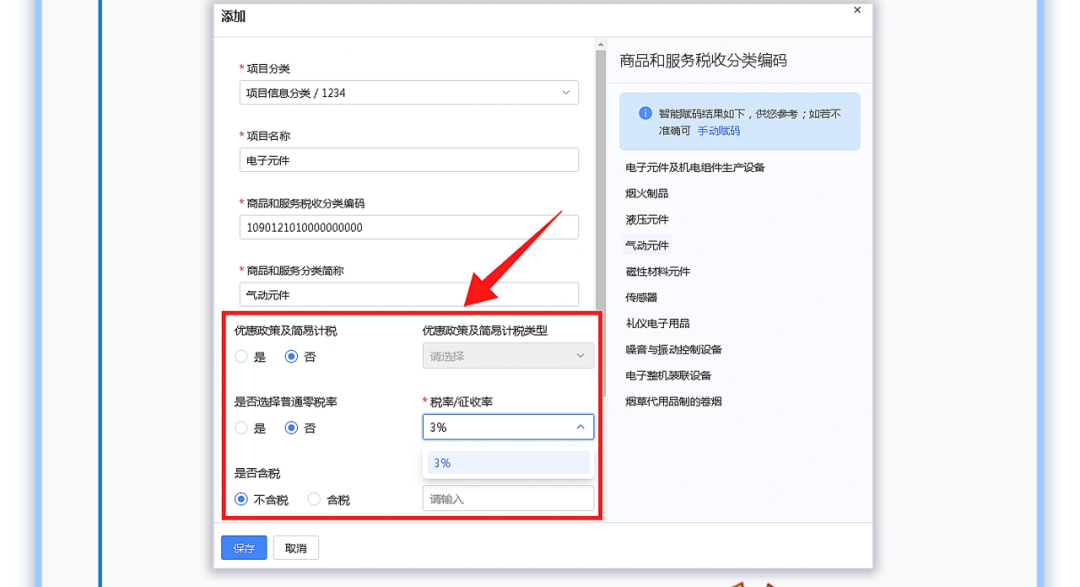Select 气动元件 from the code list
This screenshot has width=1080, height=587.
[646, 245]
